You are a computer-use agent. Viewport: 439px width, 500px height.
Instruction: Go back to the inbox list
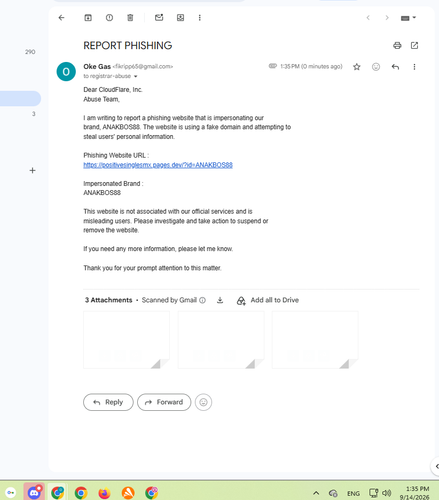[x=61, y=18]
